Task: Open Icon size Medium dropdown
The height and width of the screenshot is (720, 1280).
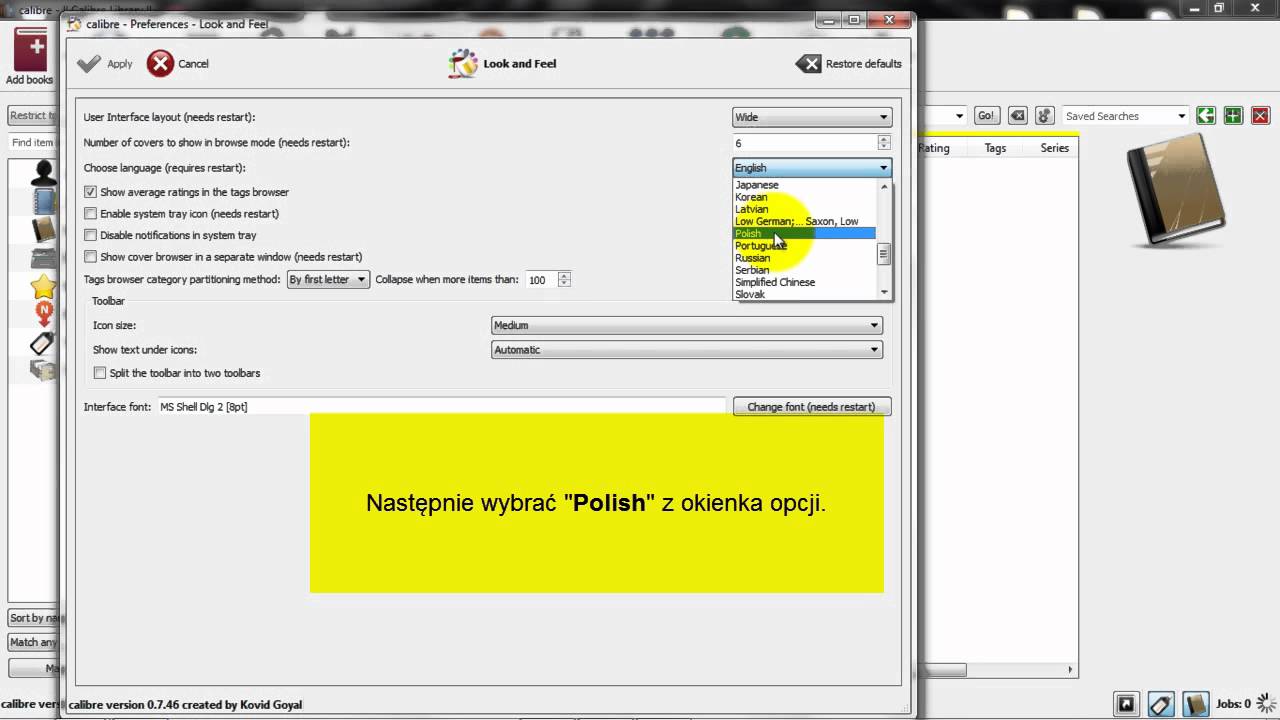Action: [x=686, y=325]
